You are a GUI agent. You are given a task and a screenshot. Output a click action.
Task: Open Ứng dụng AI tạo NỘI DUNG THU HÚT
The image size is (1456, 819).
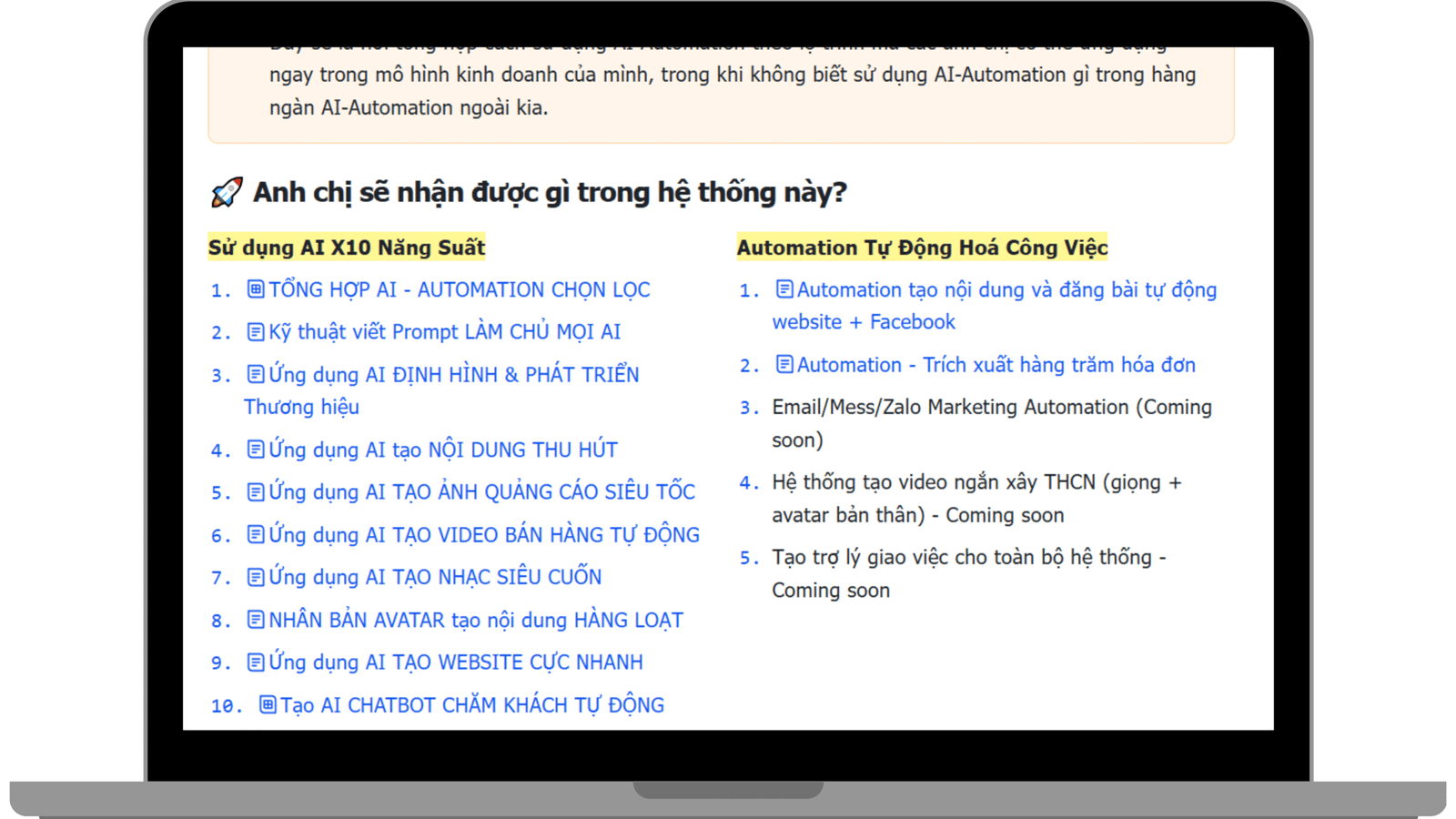coord(442,450)
